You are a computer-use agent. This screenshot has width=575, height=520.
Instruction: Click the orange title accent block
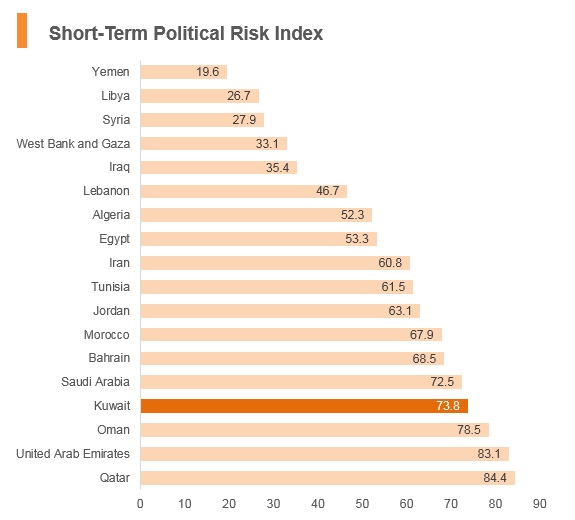click(22, 30)
